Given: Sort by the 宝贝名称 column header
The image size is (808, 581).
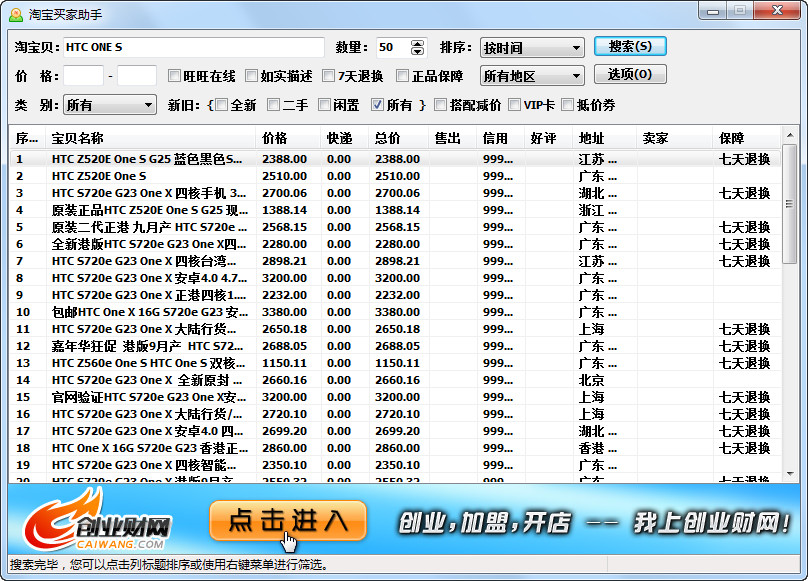Looking at the screenshot, I should [x=150, y=138].
